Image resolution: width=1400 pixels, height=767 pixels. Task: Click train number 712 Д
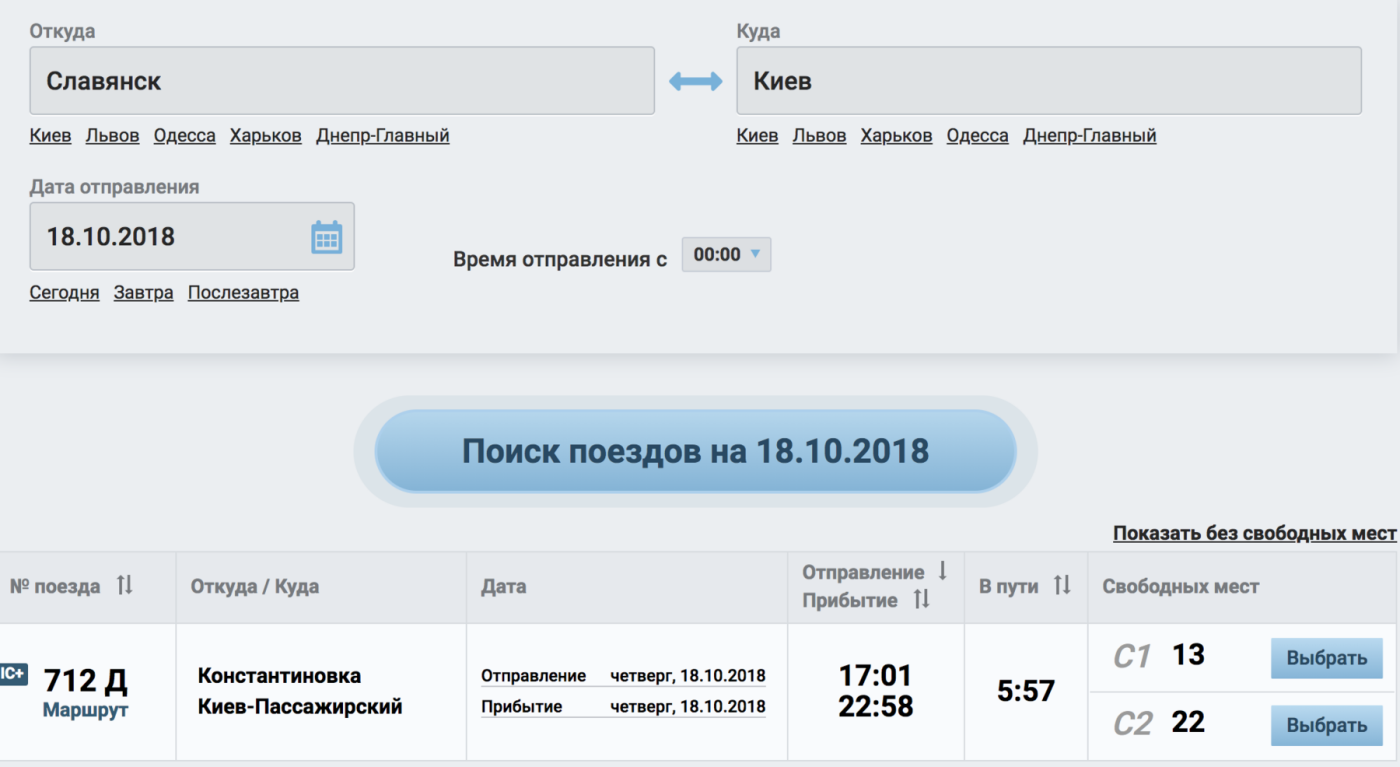[86, 681]
